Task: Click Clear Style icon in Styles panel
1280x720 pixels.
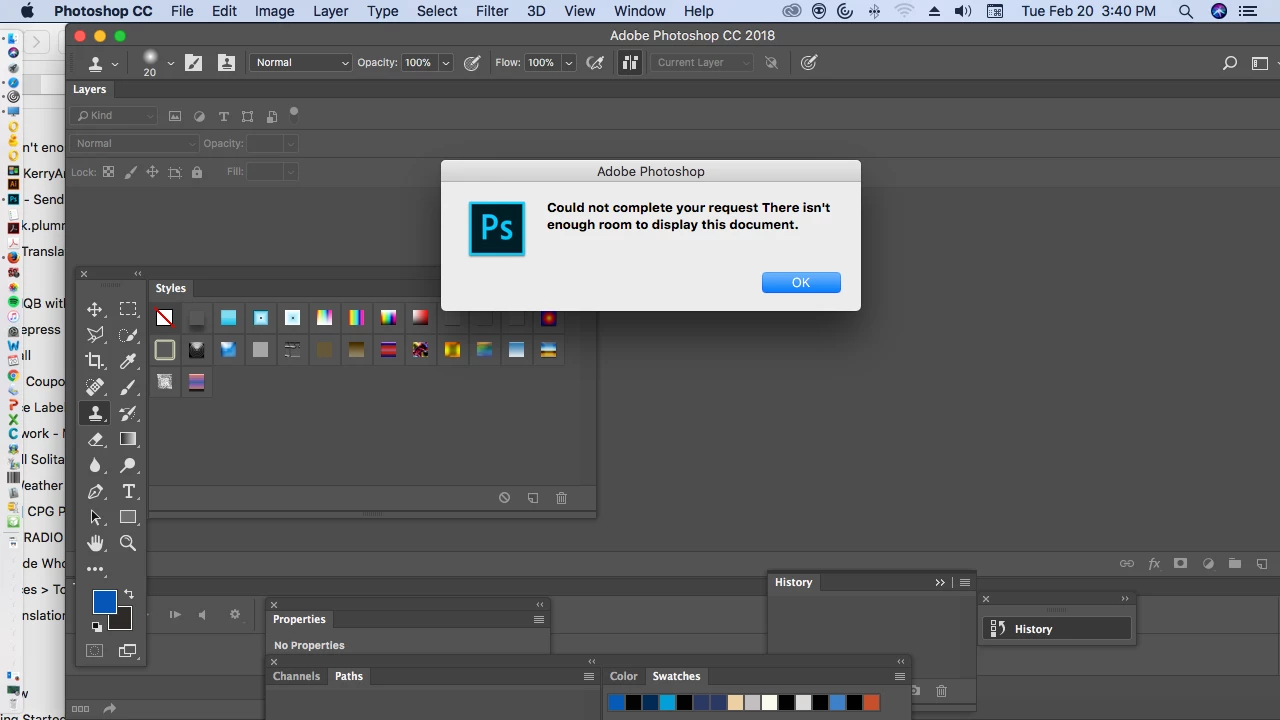Action: (505, 498)
